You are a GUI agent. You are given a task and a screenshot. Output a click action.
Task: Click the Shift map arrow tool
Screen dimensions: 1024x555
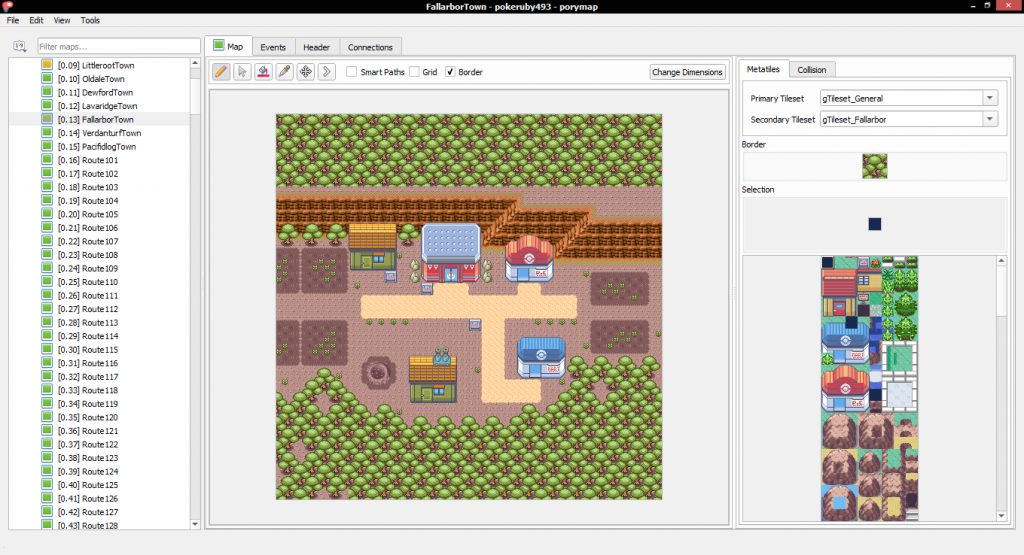[x=326, y=72]
